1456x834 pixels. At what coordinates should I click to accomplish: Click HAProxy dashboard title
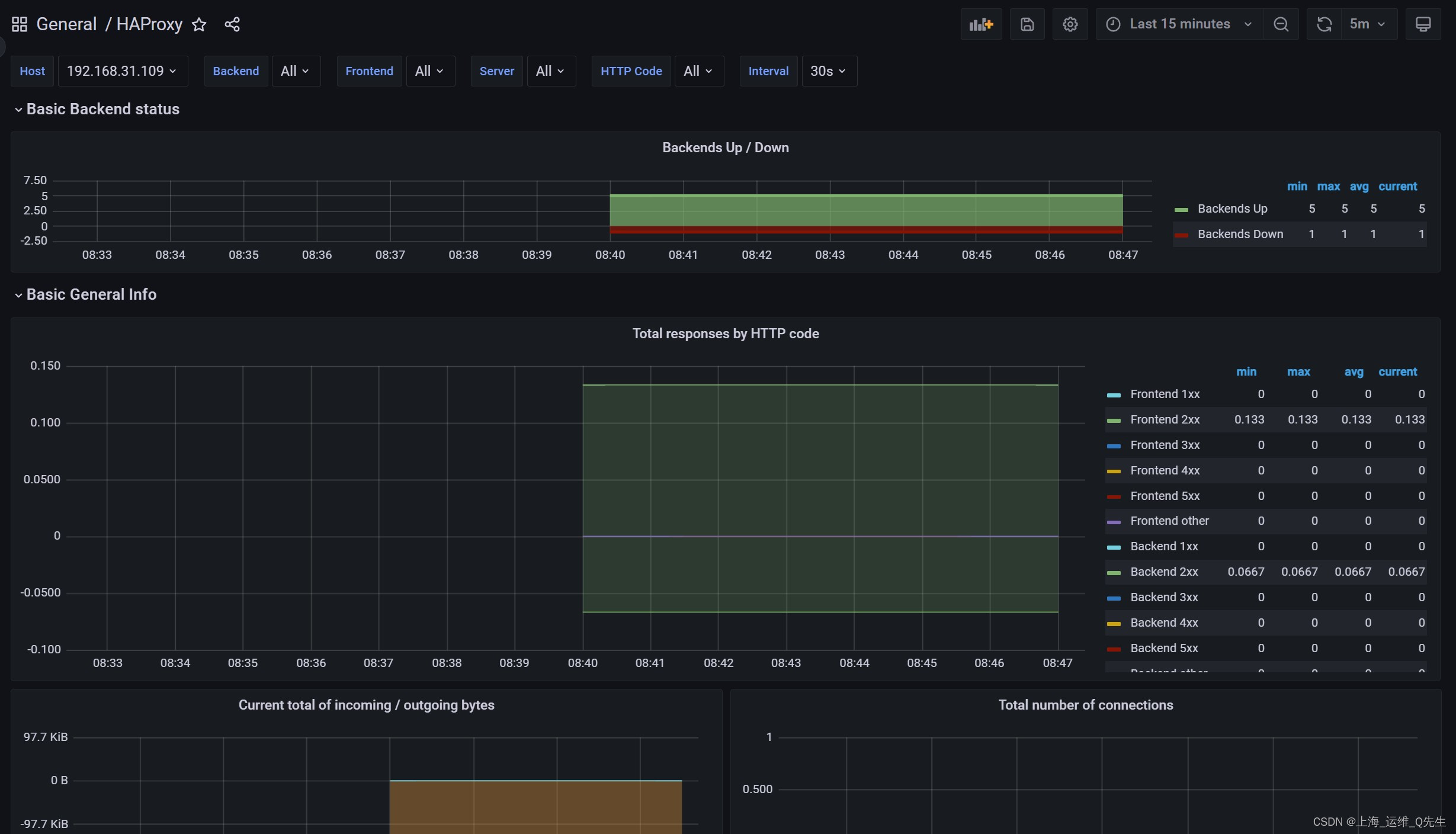tap(149, 24)
